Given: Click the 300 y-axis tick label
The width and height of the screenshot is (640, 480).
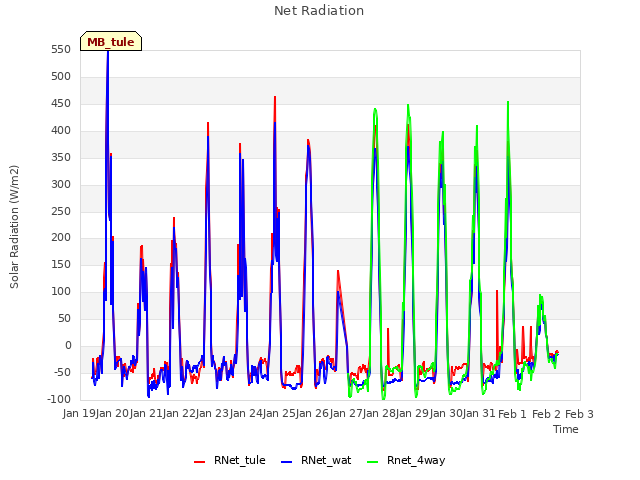Looking at the screenshot, I should (x=61, y=184).
